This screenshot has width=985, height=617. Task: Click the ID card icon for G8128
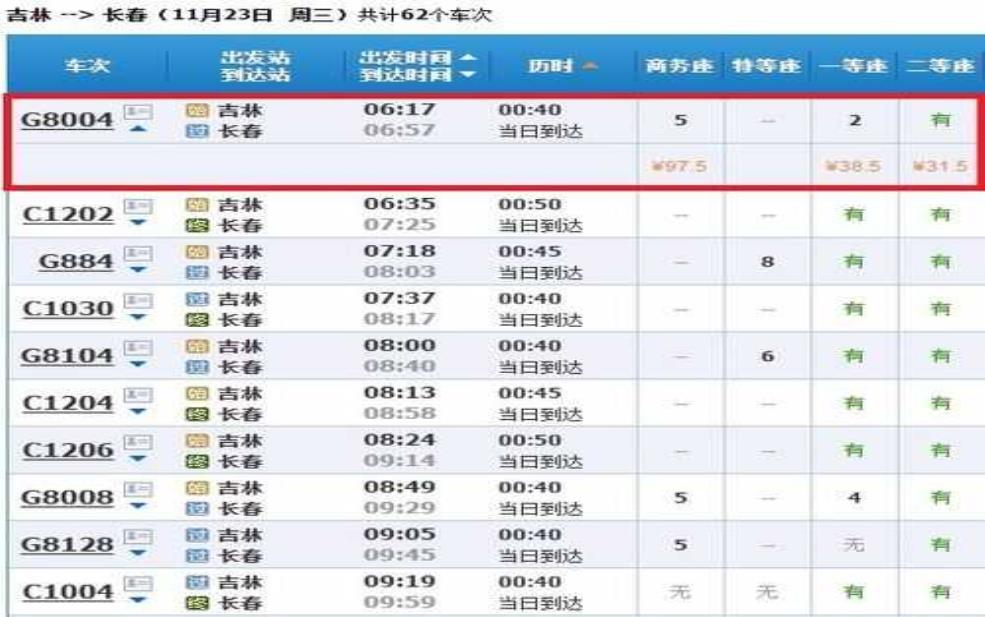tap(138, 536)
